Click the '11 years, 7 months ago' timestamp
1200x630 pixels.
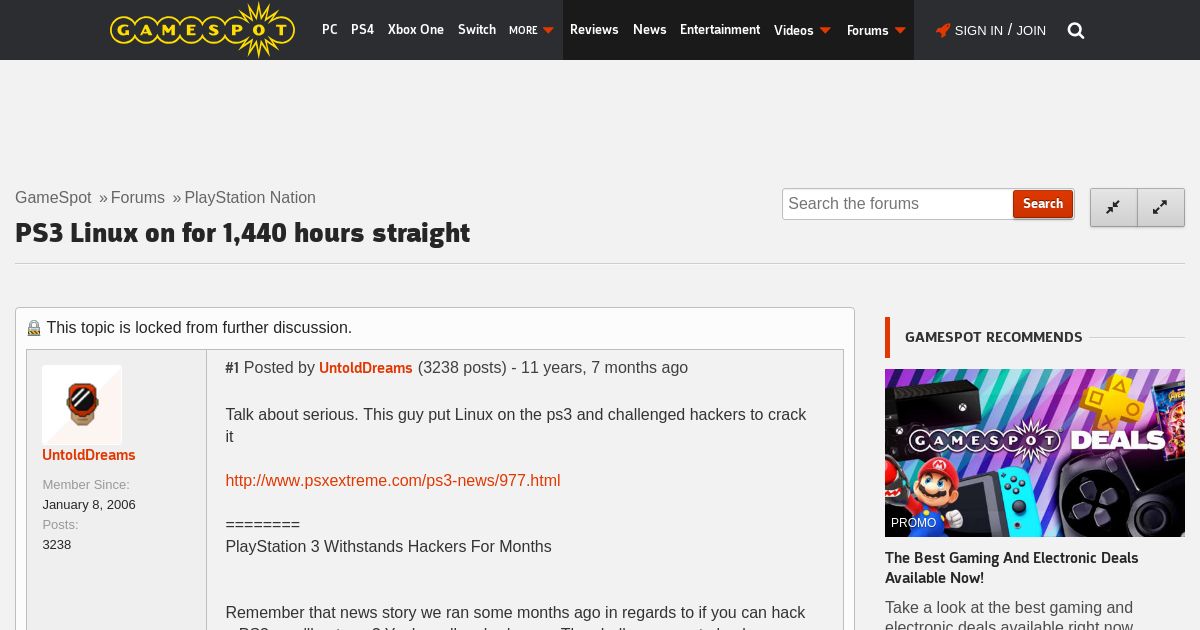pyautogui.click(x=604, y=368)
